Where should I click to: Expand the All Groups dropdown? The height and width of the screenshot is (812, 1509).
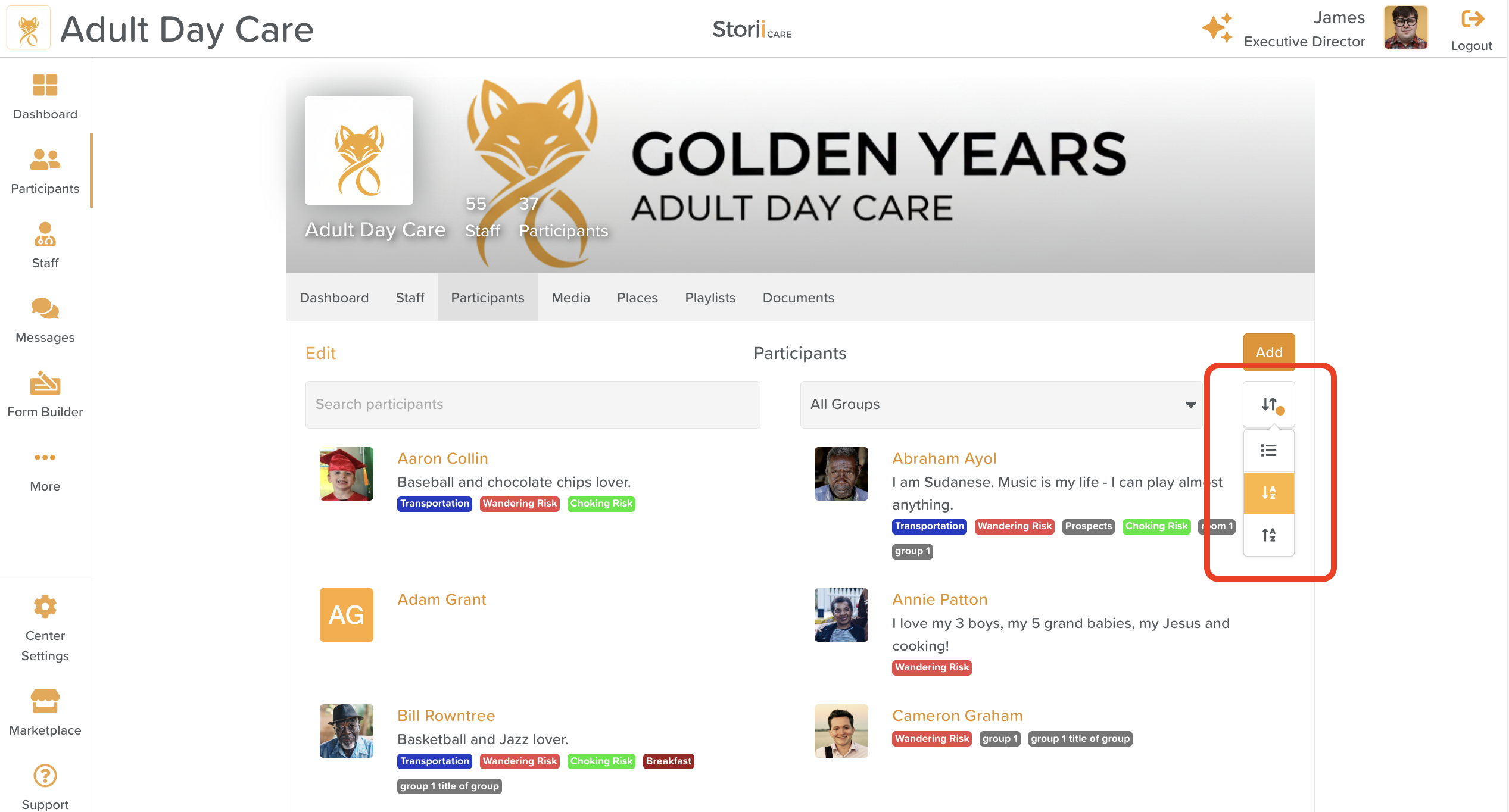[1002, 404]
